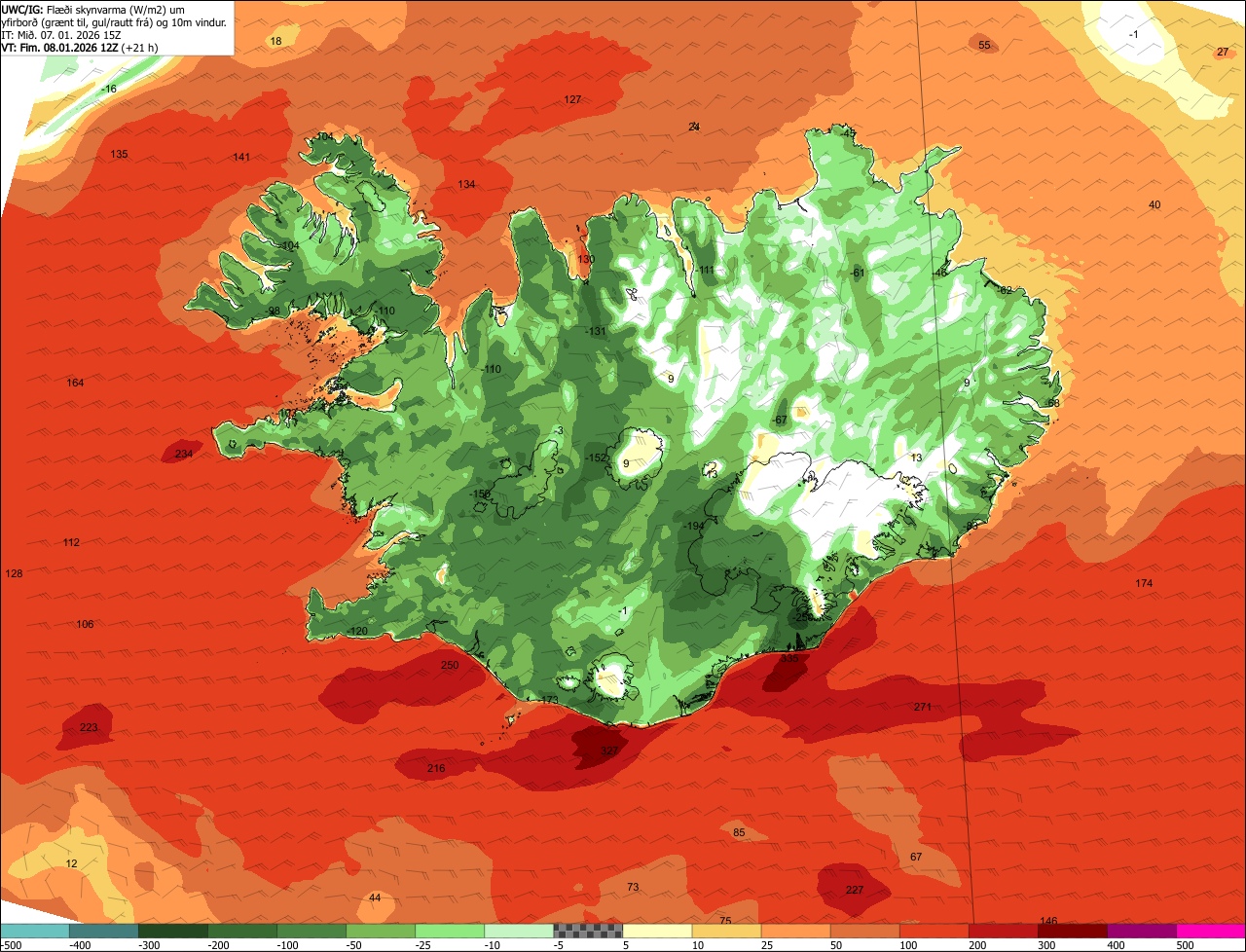
Task: Click the legend swatch between -200 and -100
Action: coord(241,931)
